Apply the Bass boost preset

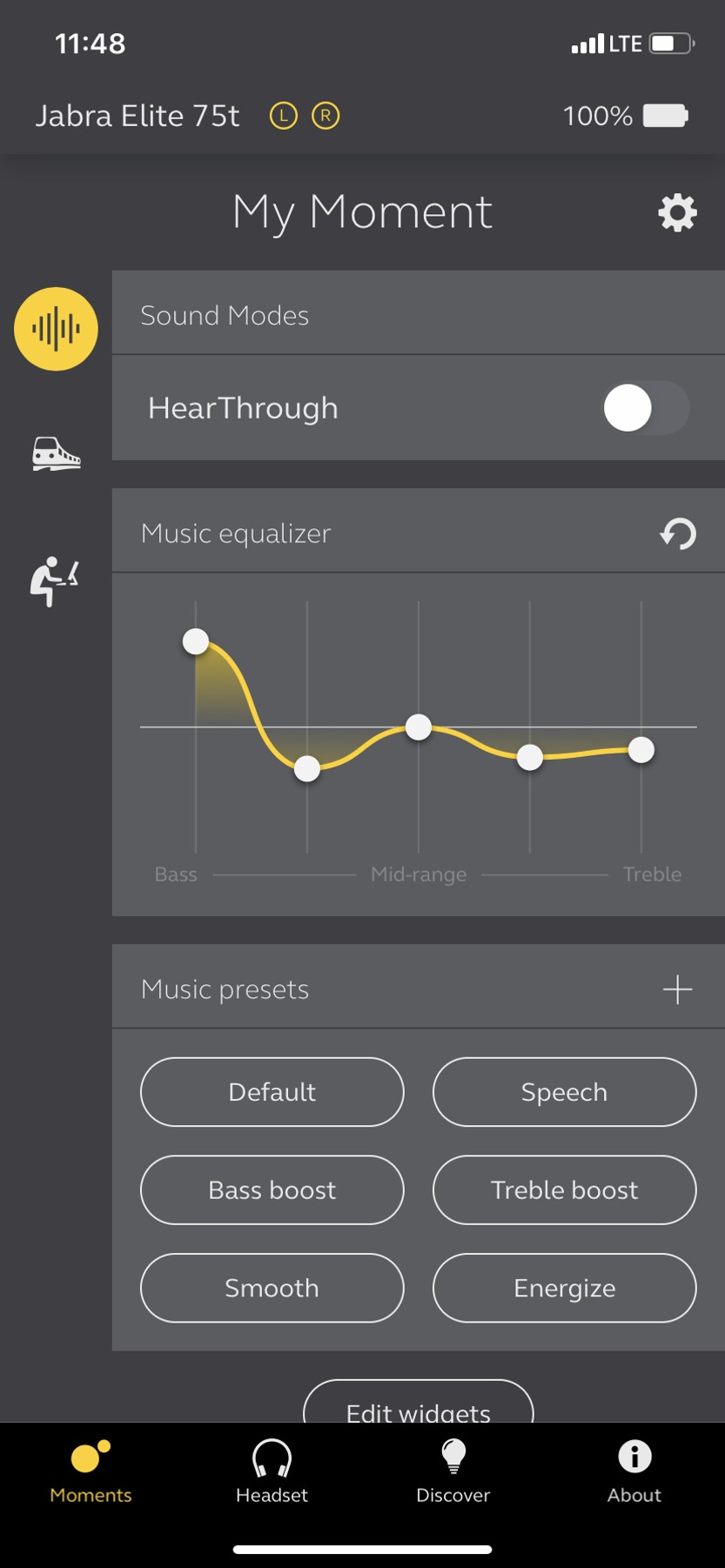click(272, 1189)
